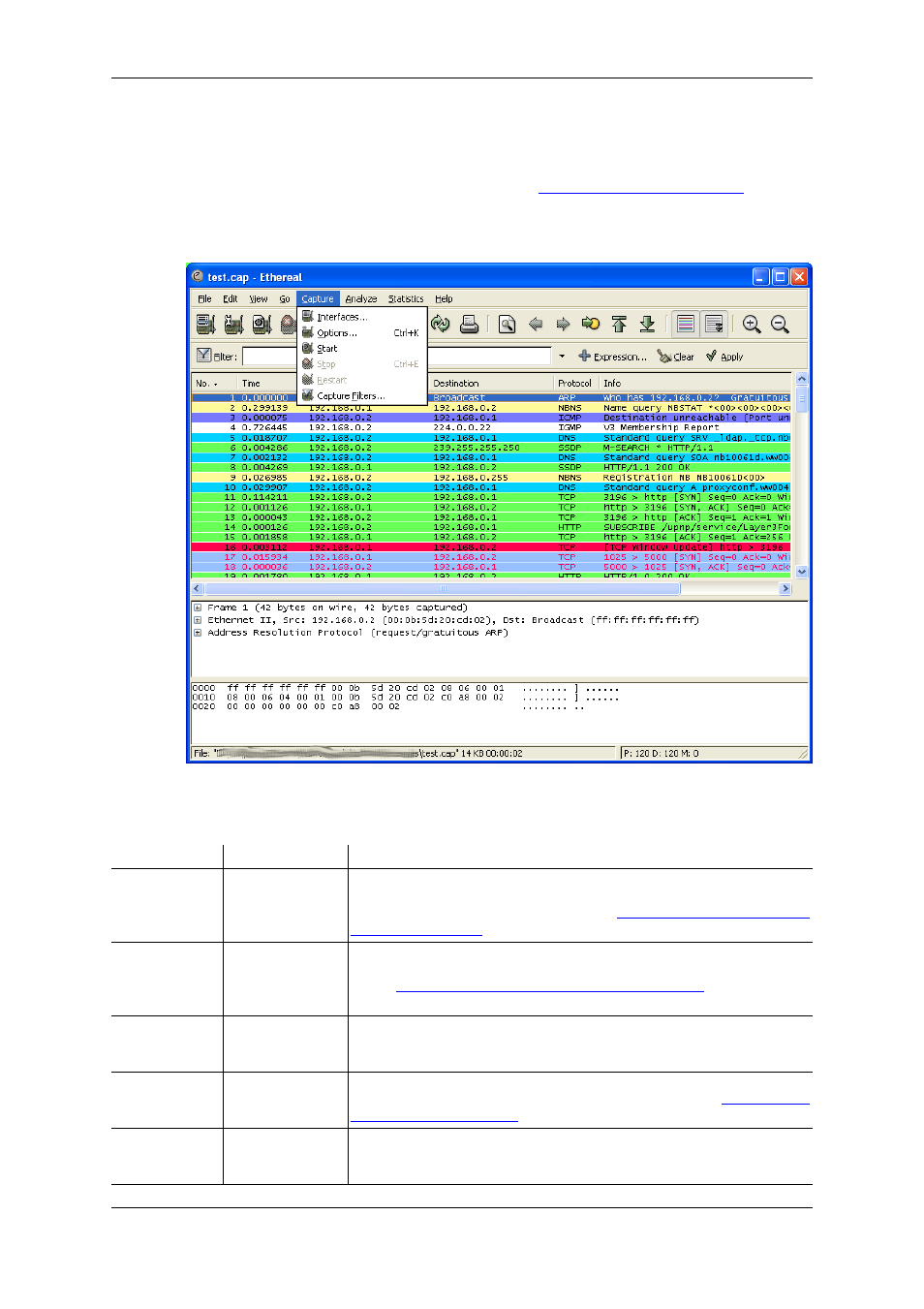Click the Apply filter button
924x1309 pixels.
724,357
